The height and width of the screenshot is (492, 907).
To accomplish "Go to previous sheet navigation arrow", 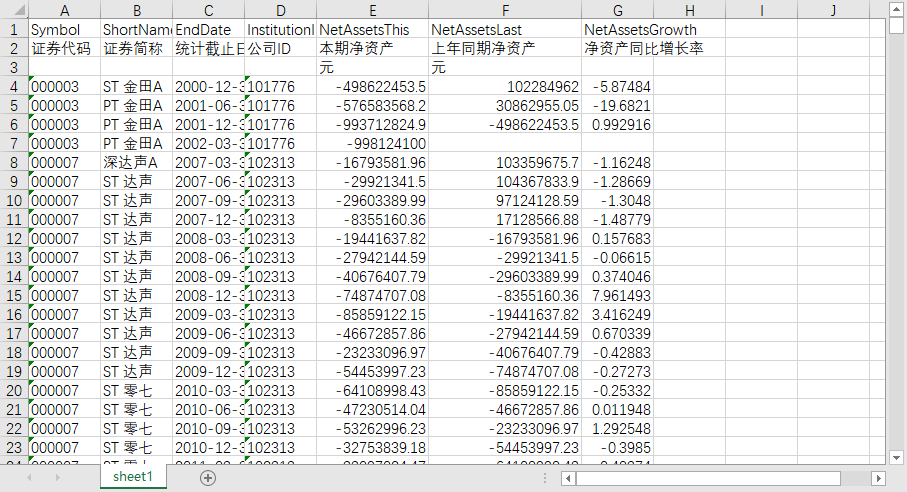I will pyautogui.click(x=29, y=478).
